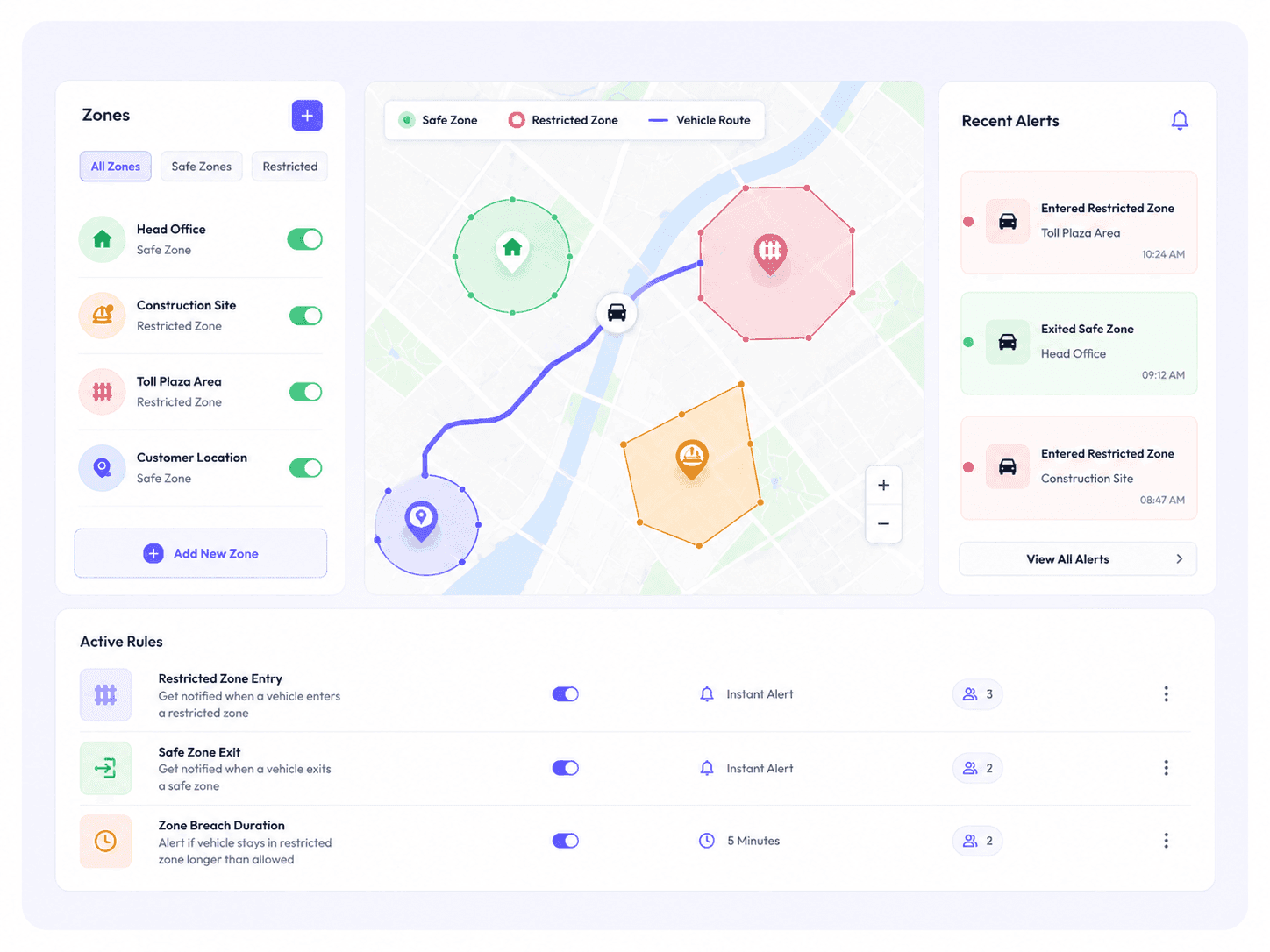Select the orange construction pin on map
Viewport: 1270px width, 952px height.
692,458
